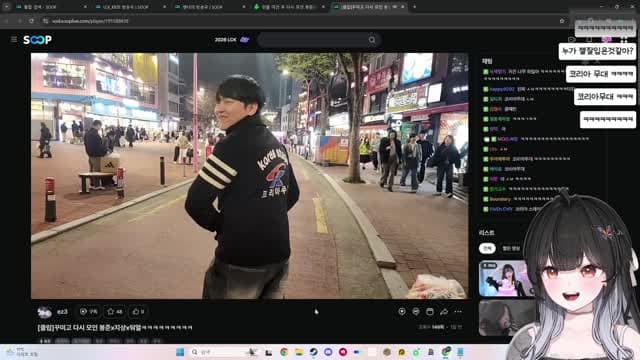Switch to the first SOOP browser tab

coord(51,7)
